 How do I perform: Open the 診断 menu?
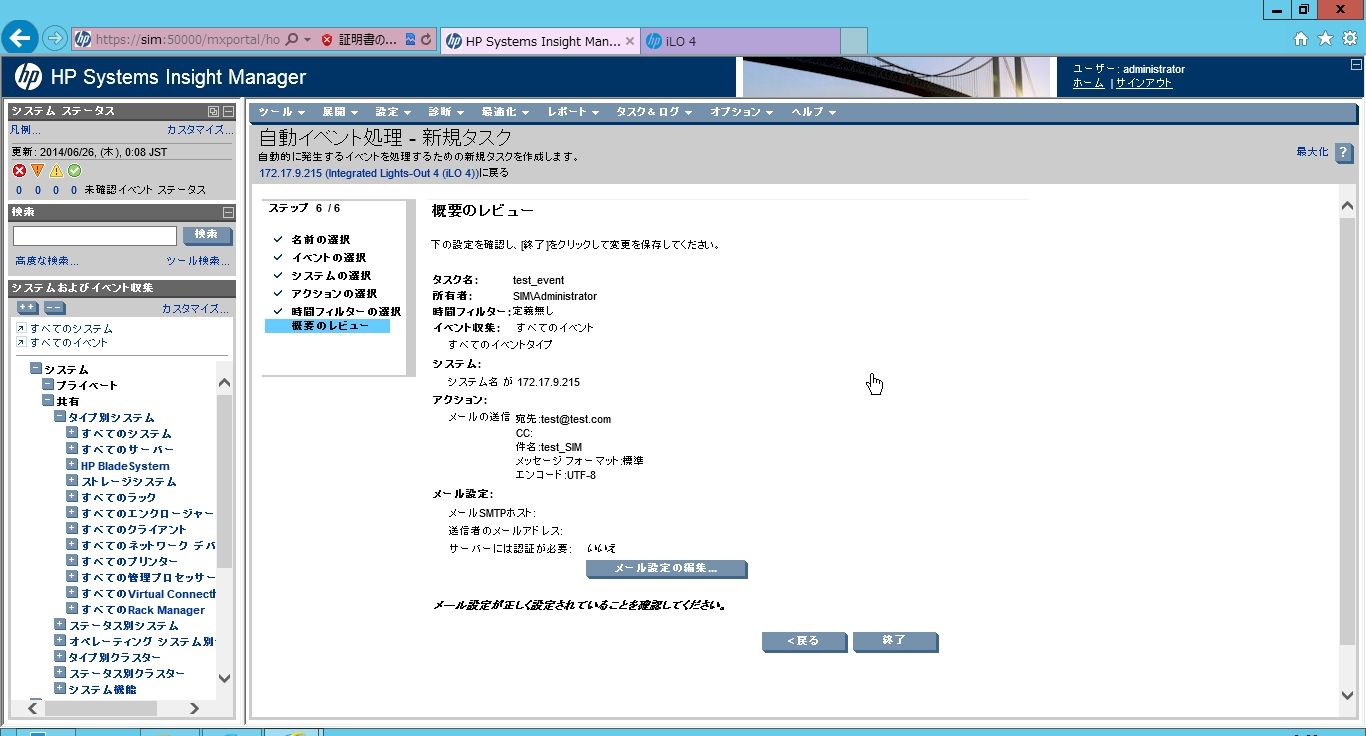(x=445, y=112)
